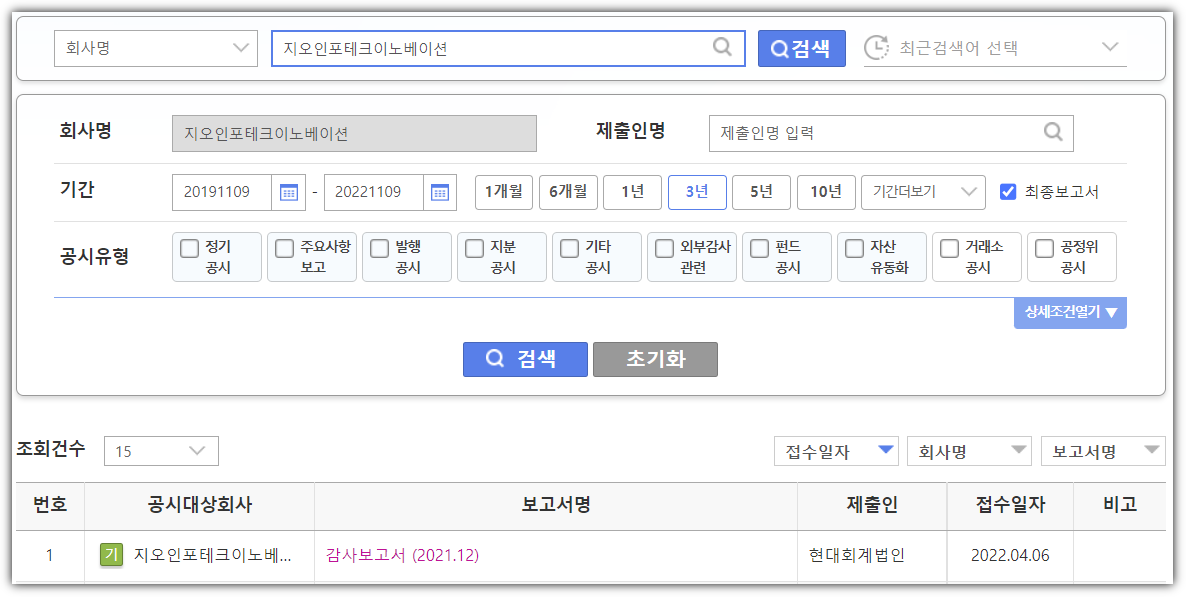Click the gray sort arrow next to 보고서명

point(1153,450)
